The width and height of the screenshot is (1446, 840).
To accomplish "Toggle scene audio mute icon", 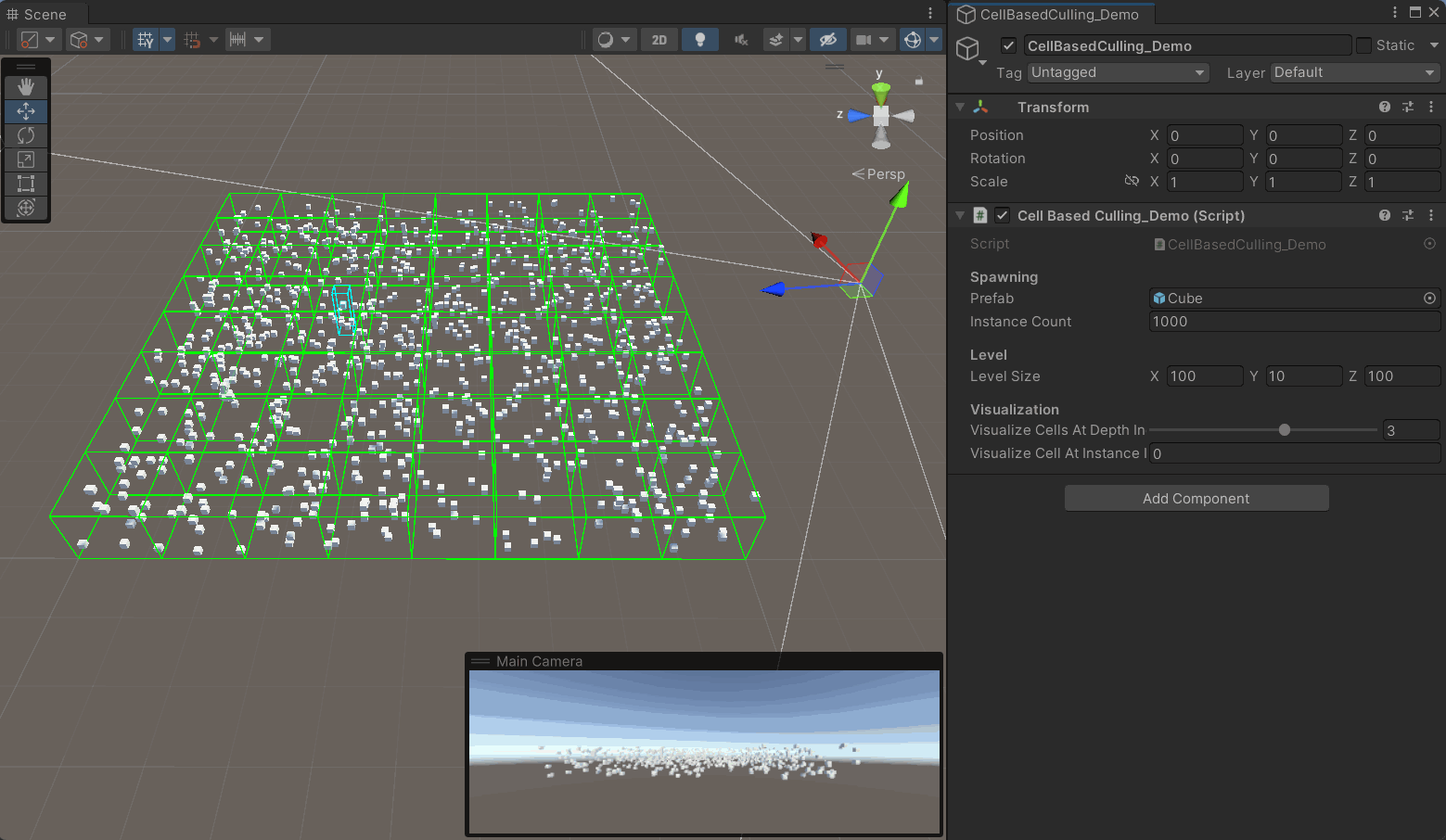I will point(741,40).
